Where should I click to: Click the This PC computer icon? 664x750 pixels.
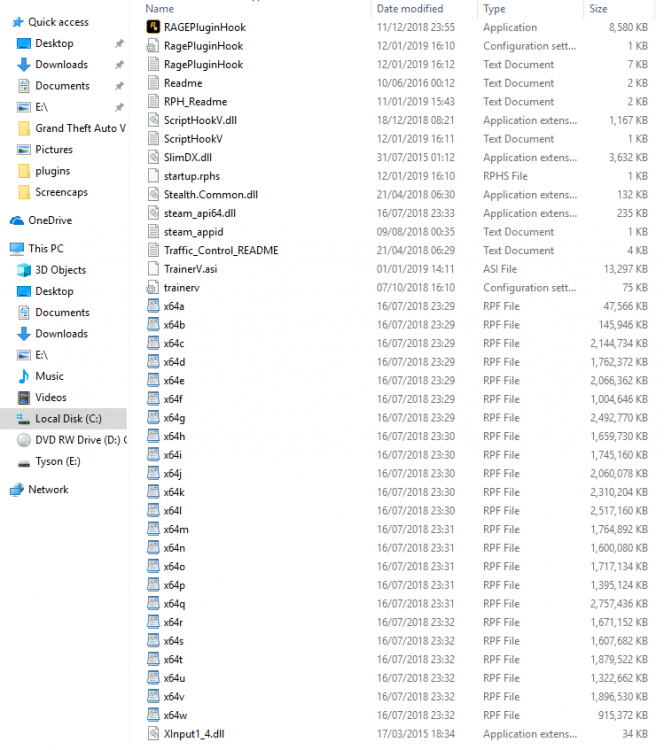click(x=17, y=249)
